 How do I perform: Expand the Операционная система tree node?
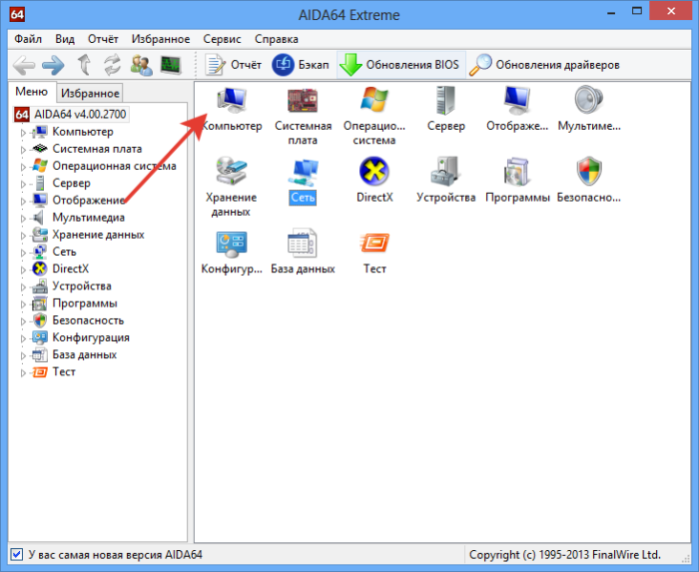23,167
